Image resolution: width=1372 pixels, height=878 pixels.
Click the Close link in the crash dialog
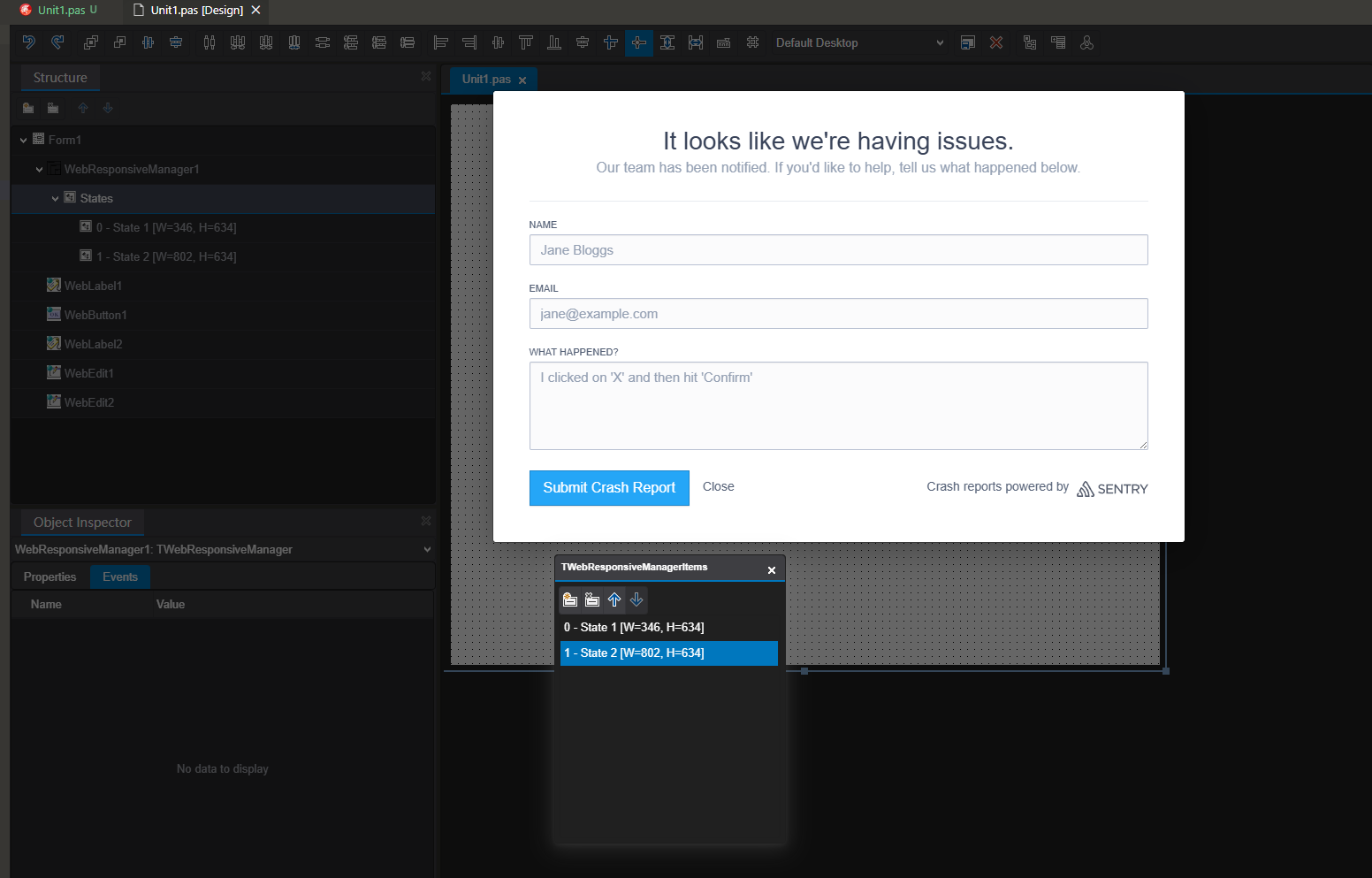718,486
